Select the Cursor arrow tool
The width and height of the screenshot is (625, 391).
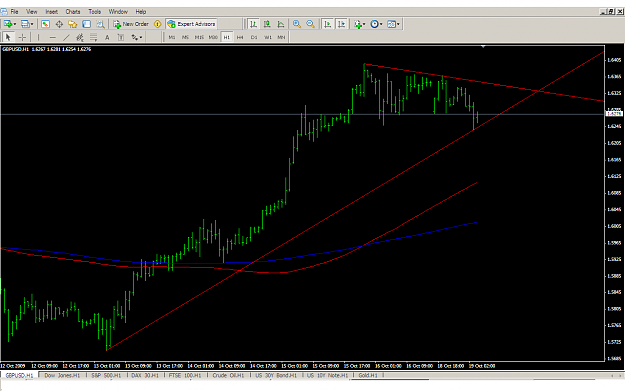point(8,37)
